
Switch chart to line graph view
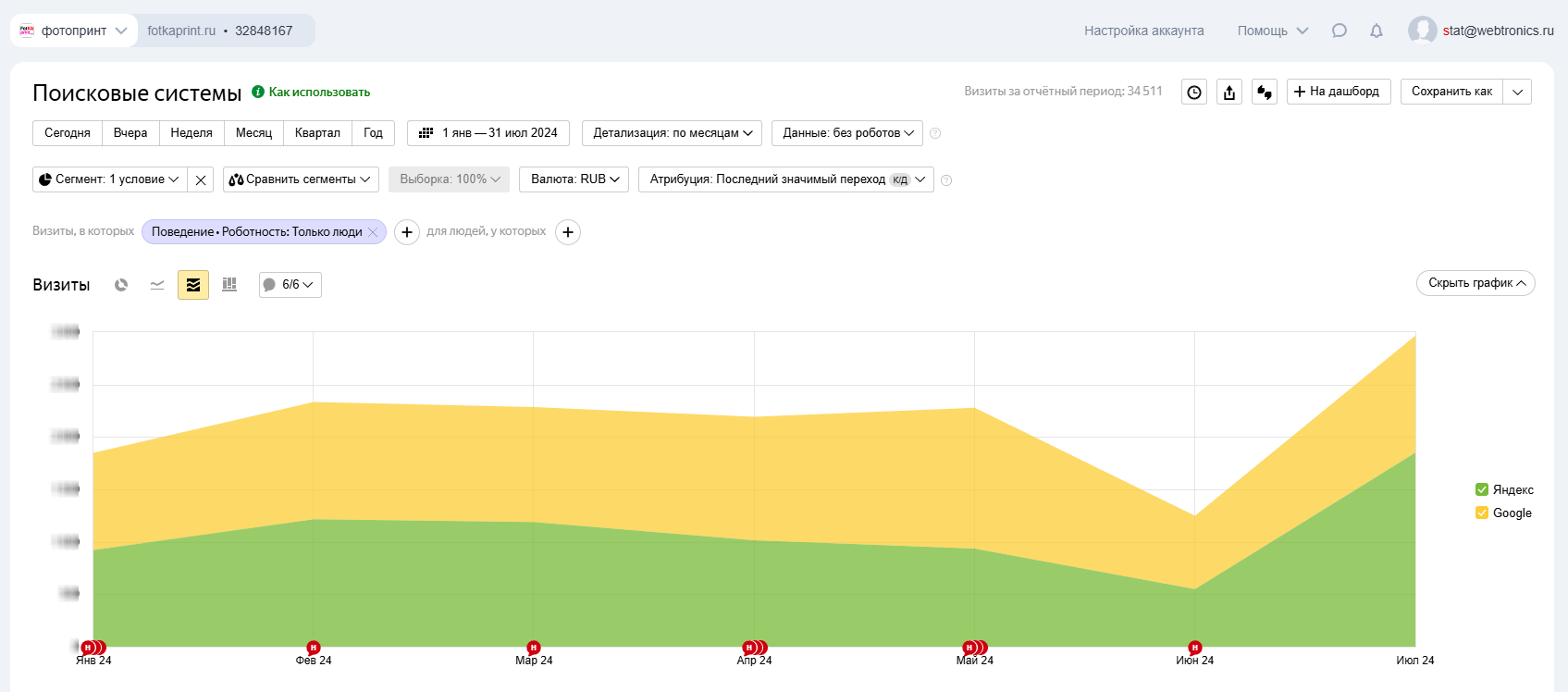157,285
